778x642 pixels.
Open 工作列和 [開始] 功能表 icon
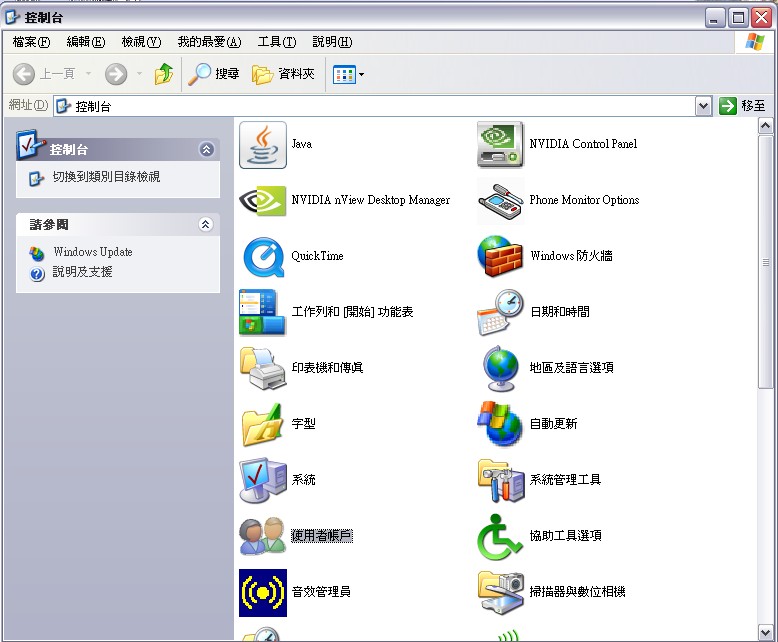[262, 312]
